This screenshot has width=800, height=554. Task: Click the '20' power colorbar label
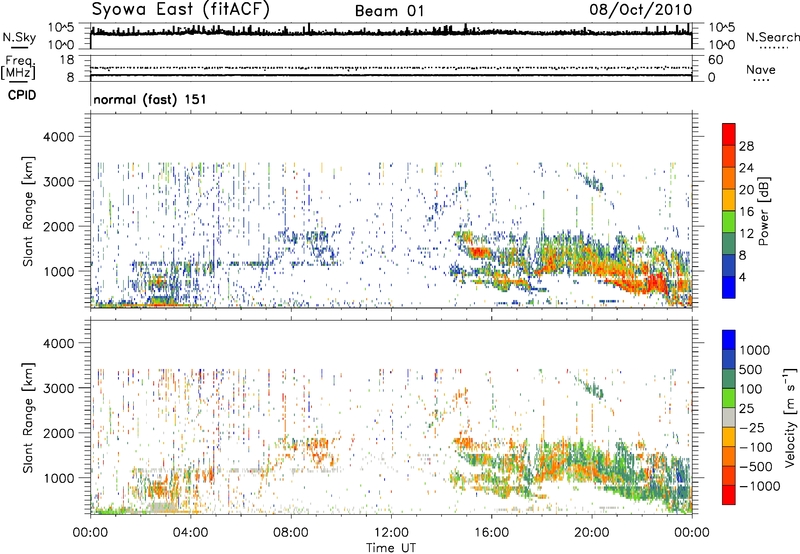pyautogui.click(x=746, y=190)
